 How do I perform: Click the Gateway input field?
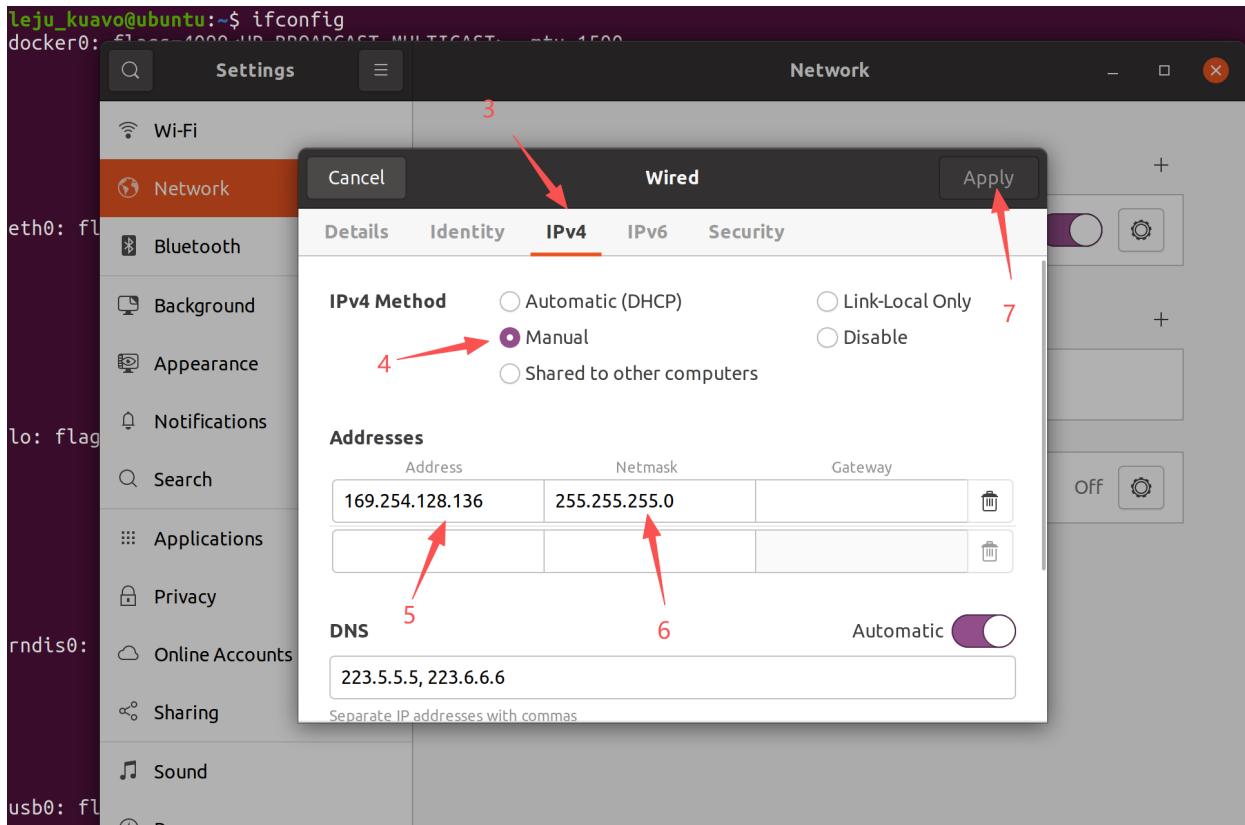tap(861, 501)
